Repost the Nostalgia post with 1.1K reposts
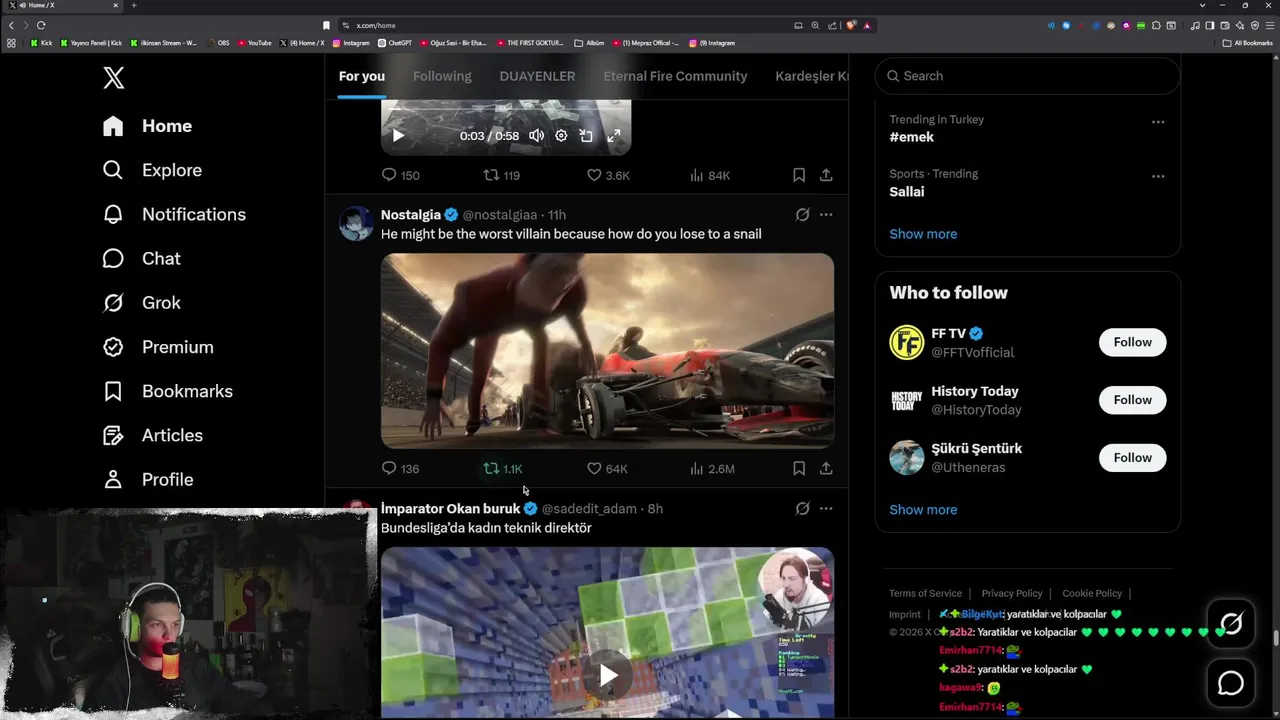 (503, 468)
